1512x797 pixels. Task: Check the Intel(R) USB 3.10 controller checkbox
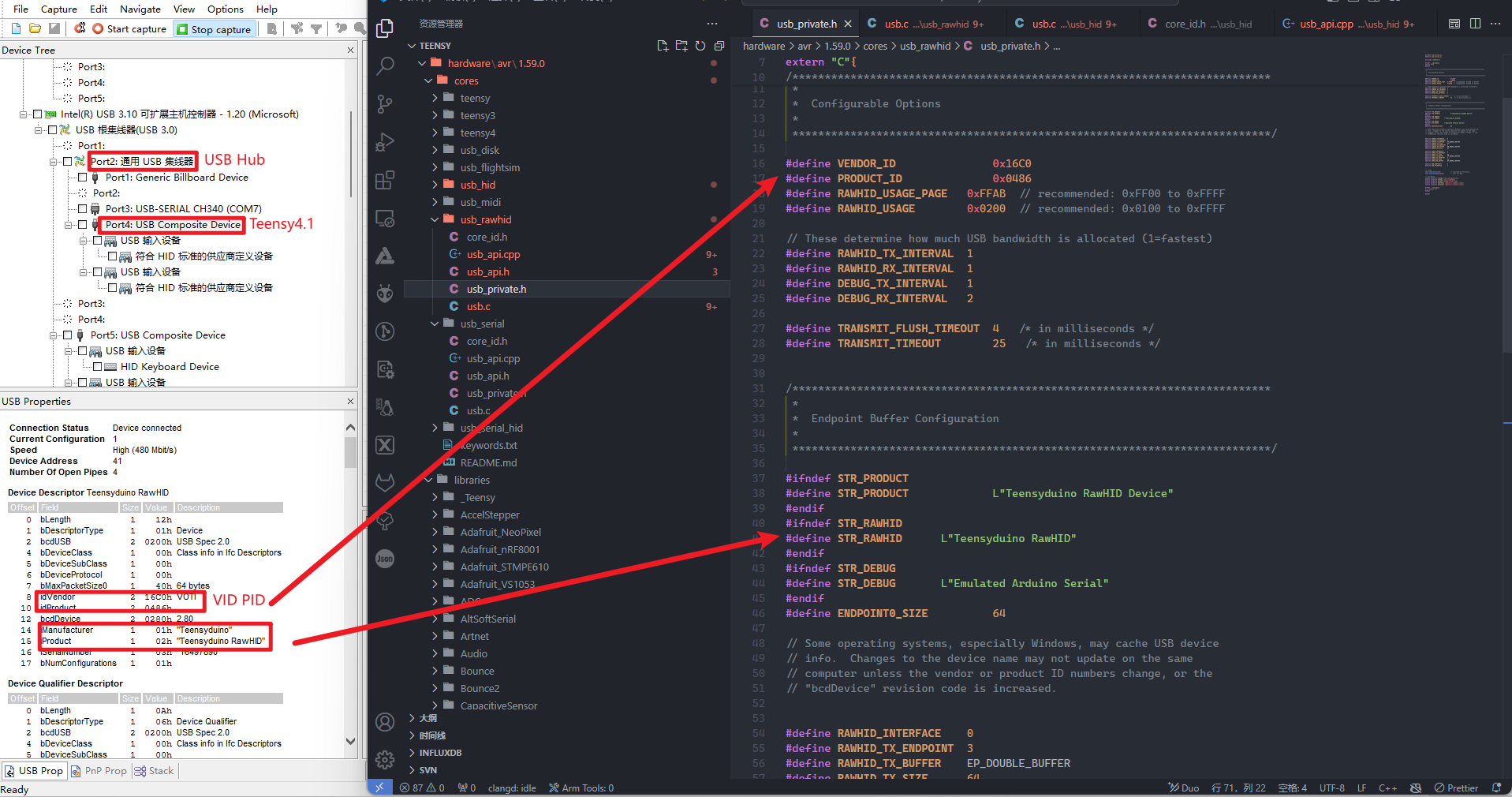point(37,114)
